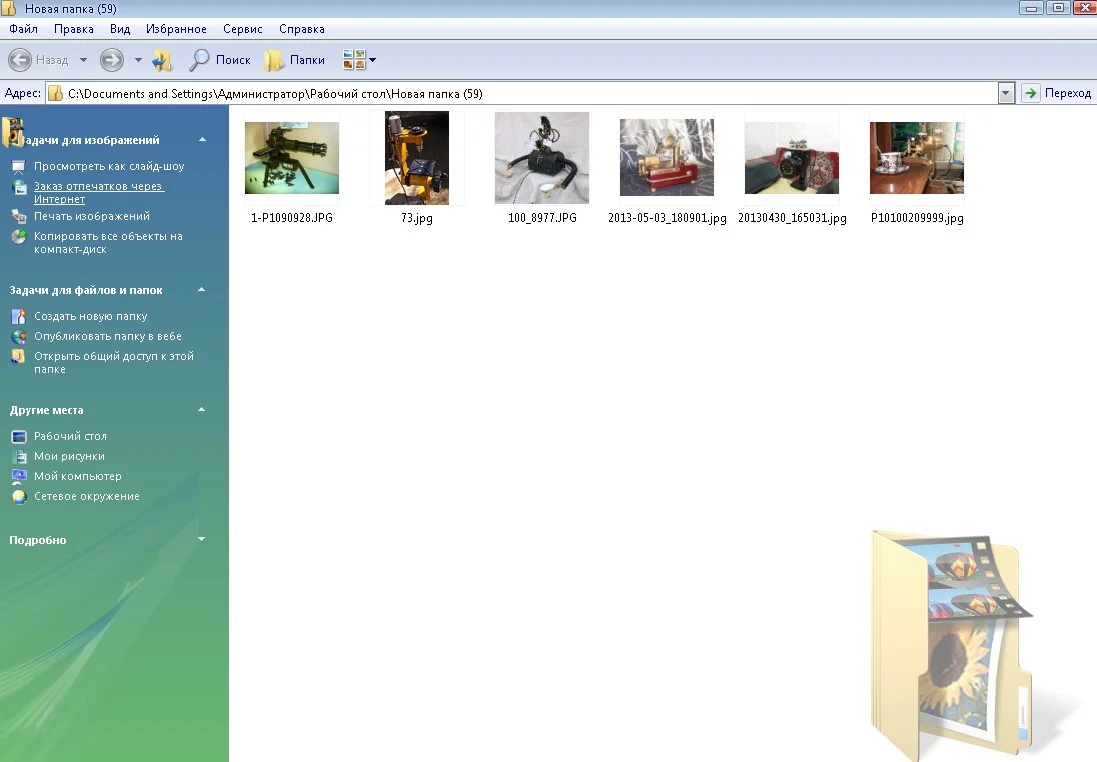Select the 1-P1090928.JPG thumbnail
This screenshot has height=762, width=1097.
pyautogui.click(x=292, y=158)
